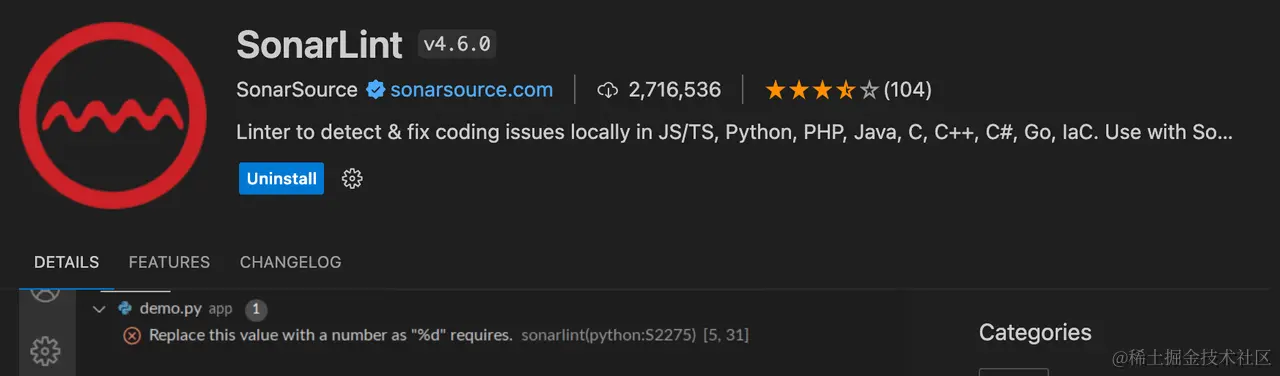Open the extension manage gear icon
This screenshot has height=376, width=1280.
(352, 179)
